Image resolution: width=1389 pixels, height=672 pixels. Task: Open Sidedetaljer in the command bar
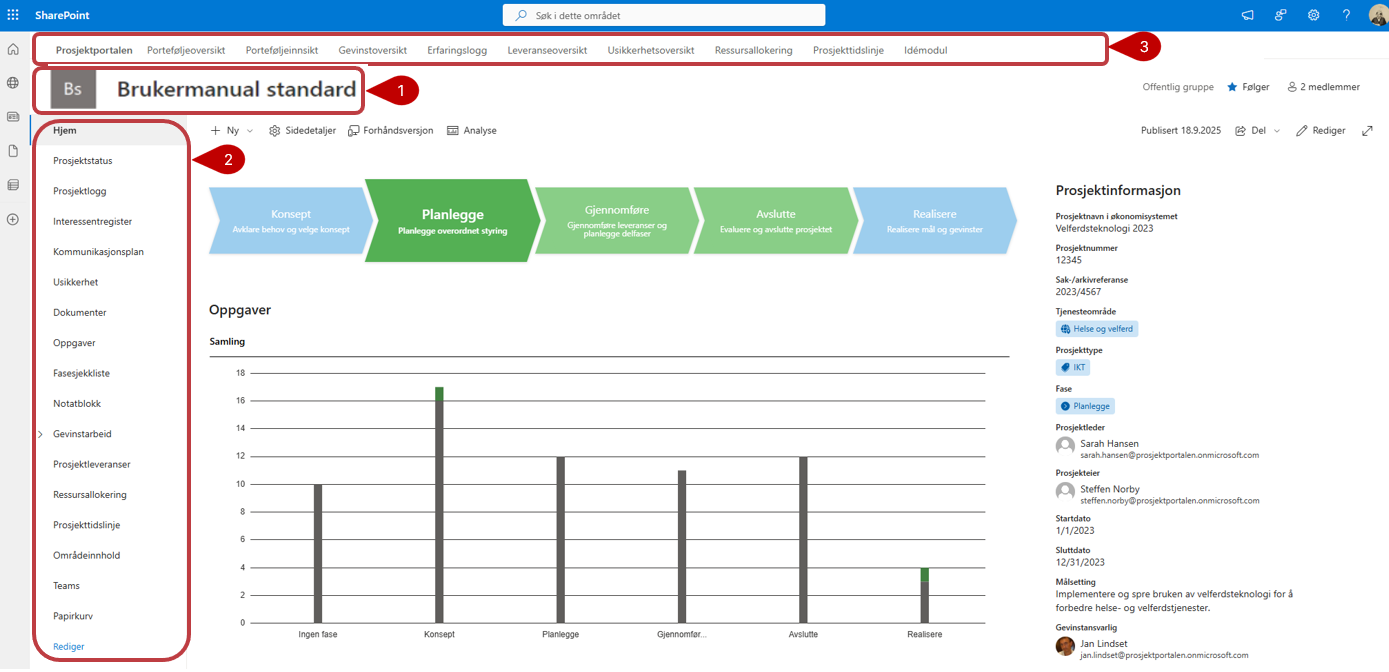pos(302,131)
